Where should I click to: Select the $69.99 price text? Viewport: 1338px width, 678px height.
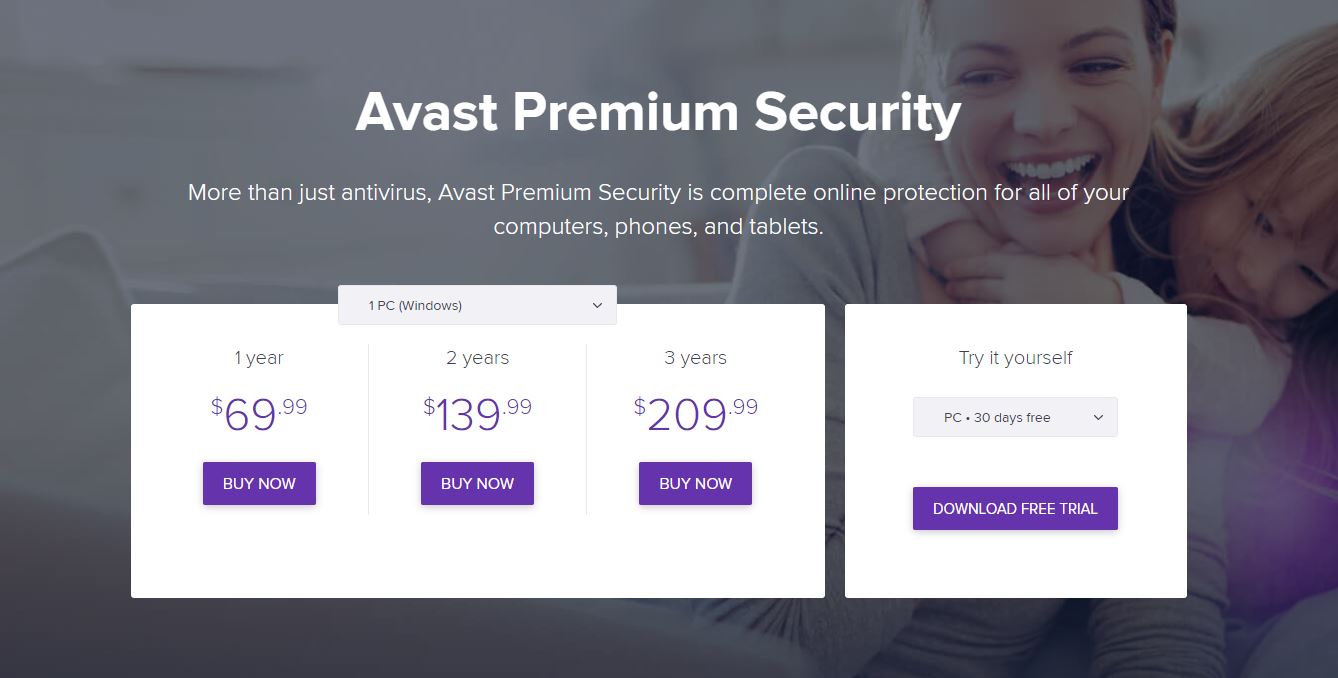point(259,412)
